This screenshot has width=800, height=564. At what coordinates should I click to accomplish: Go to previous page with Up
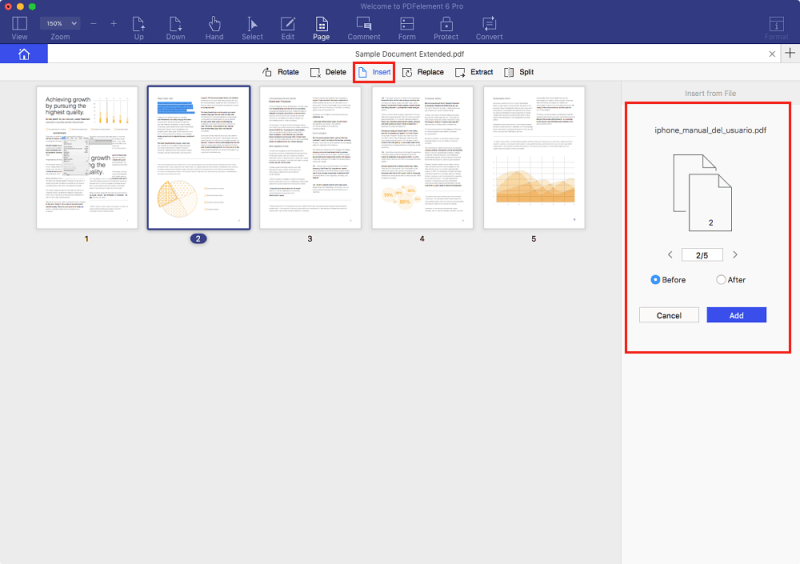(138, 28)
